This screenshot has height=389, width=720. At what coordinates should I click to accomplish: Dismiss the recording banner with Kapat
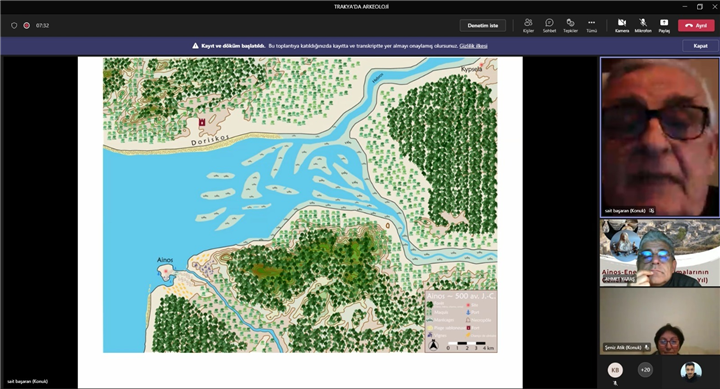[700, 46]
